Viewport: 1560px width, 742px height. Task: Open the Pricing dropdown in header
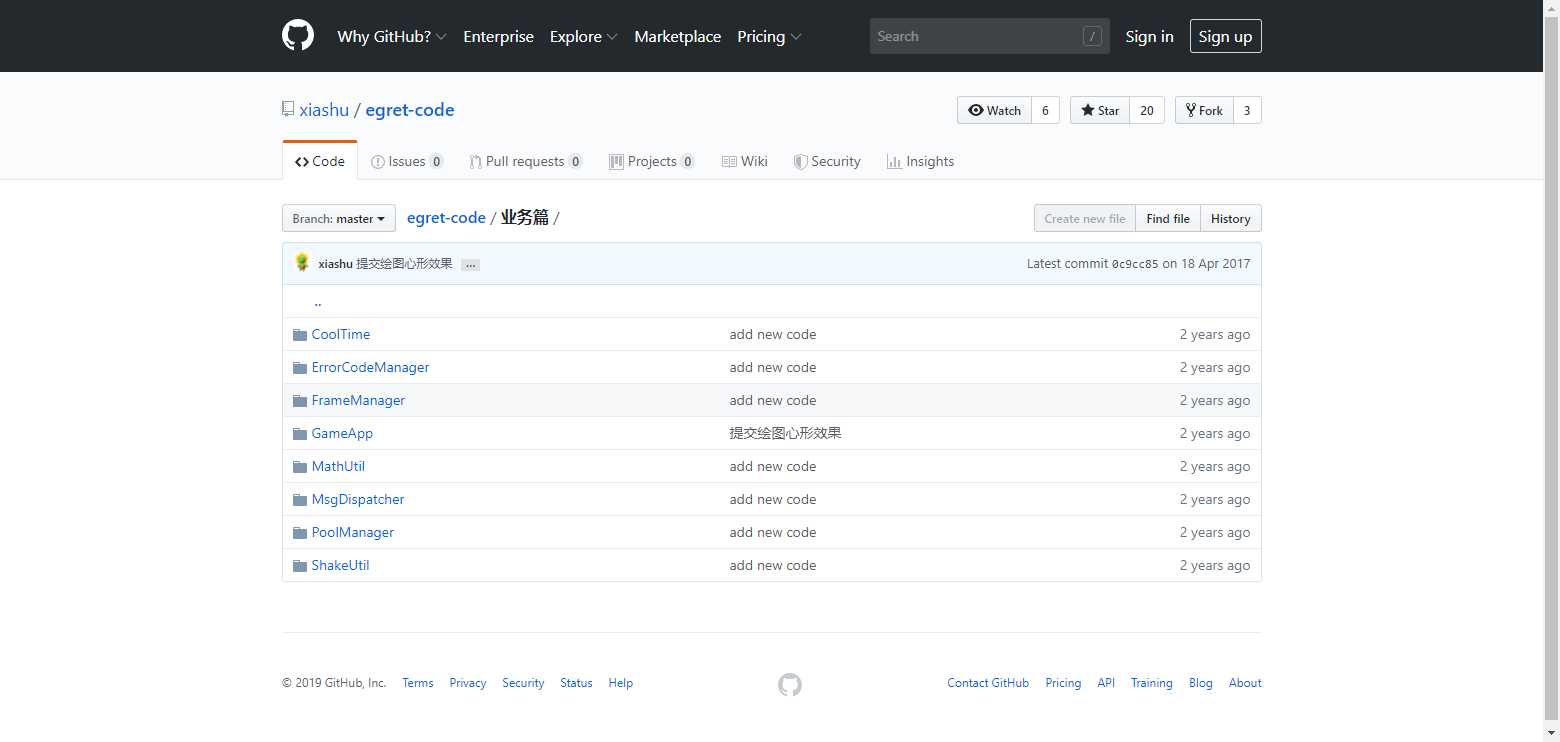[769, 36]
